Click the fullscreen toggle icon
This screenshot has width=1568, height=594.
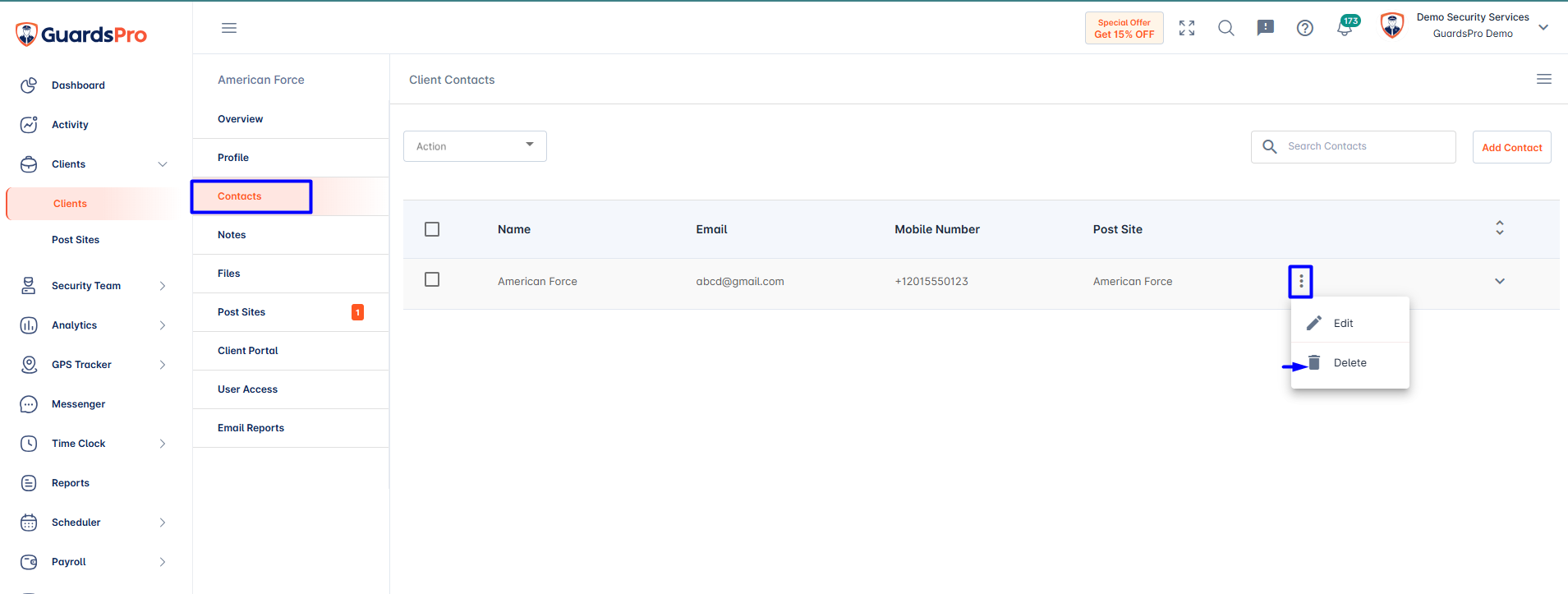1187,28
